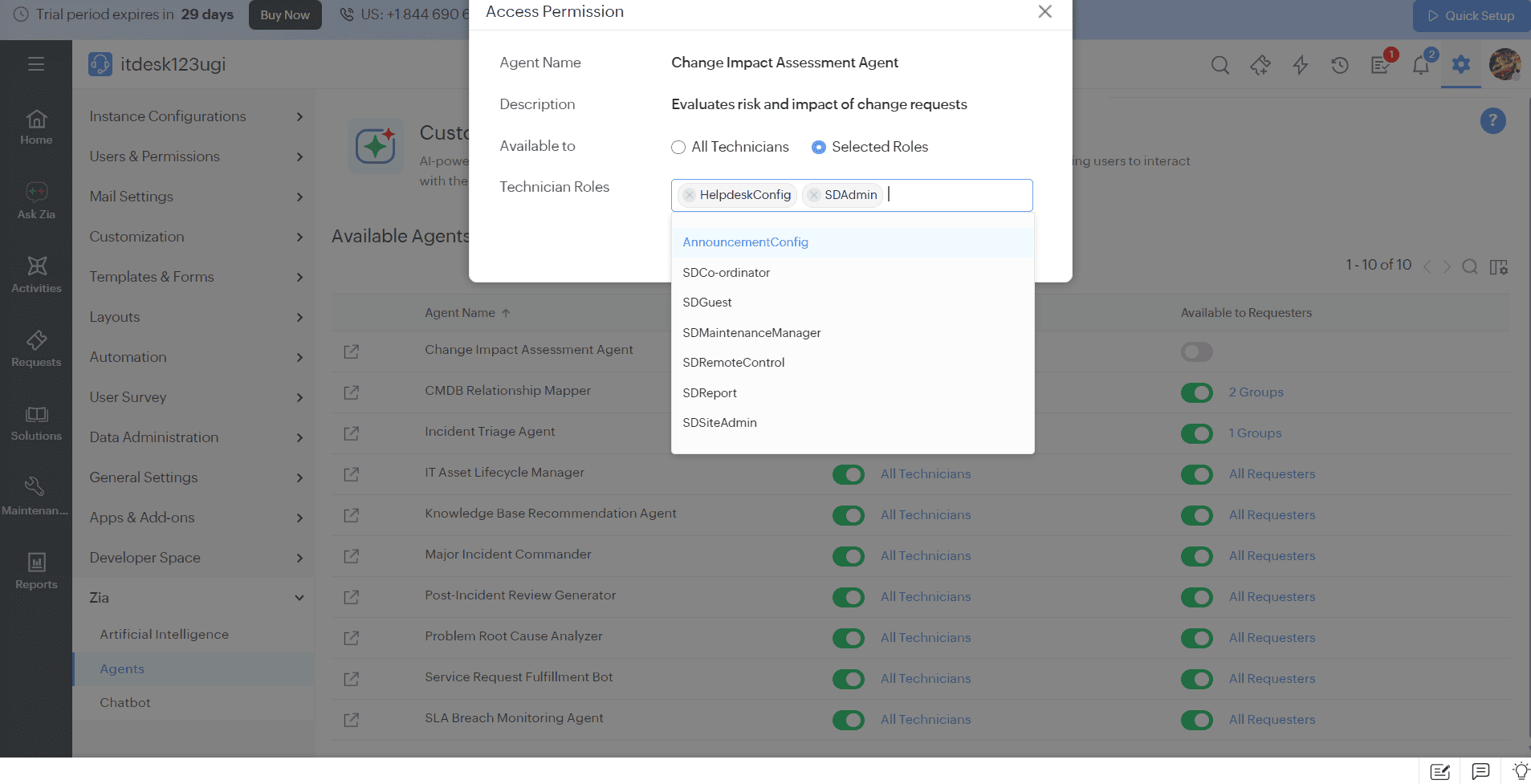This screenshot has width=1531, height=784.
Task: Open the Home sidebar icon
Action: click(36, 127)
